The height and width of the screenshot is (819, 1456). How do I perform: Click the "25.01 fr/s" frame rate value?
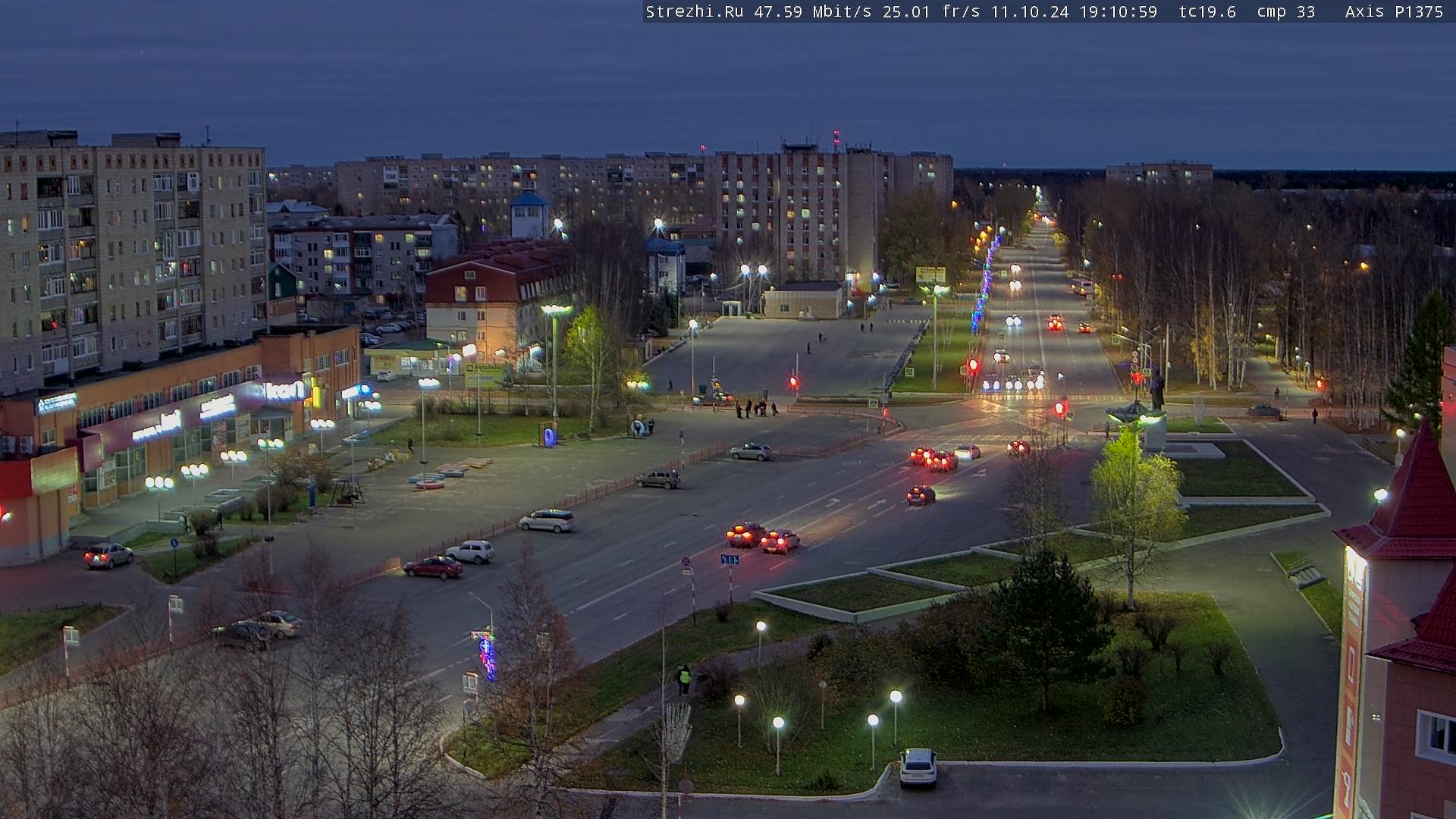(x=931, y=11)
